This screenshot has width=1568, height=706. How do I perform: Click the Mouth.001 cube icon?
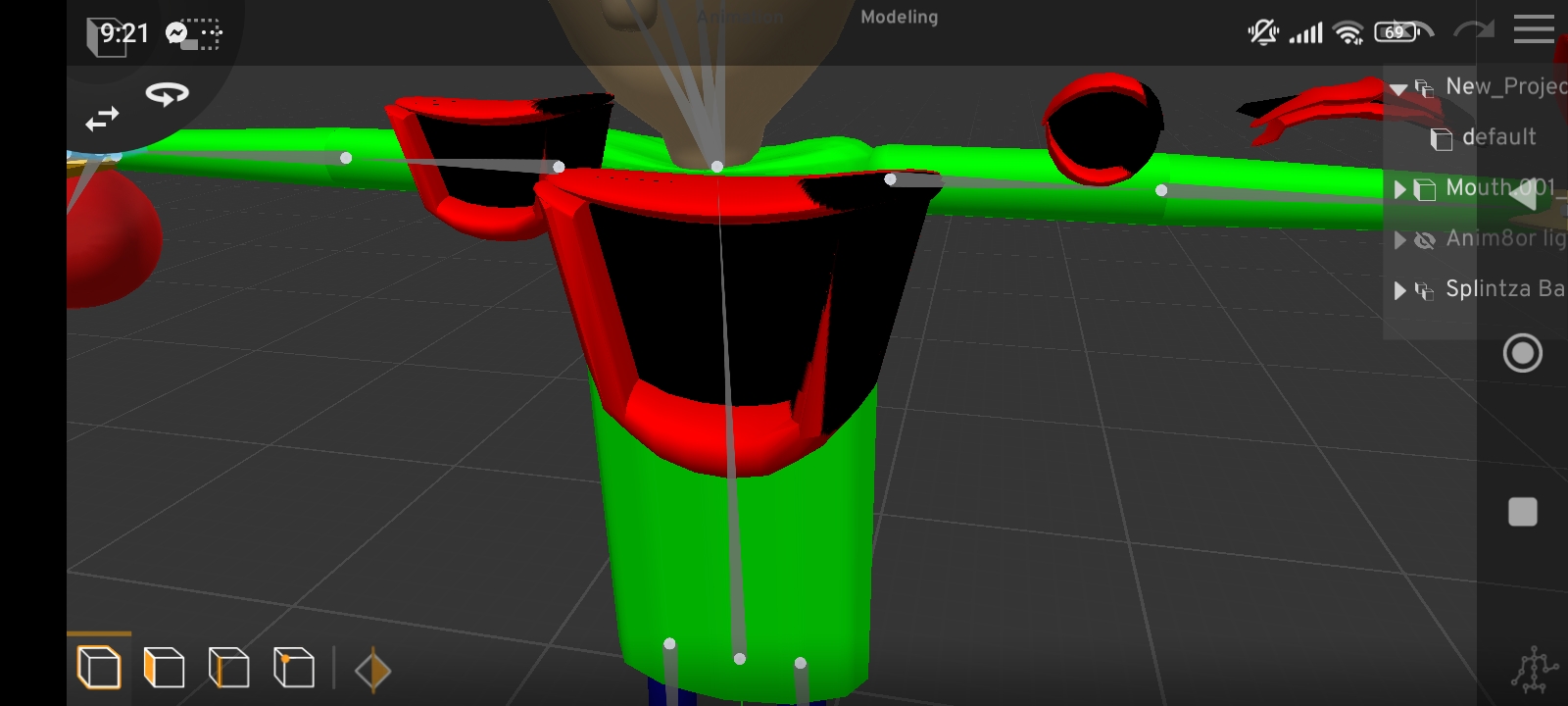1425,189
